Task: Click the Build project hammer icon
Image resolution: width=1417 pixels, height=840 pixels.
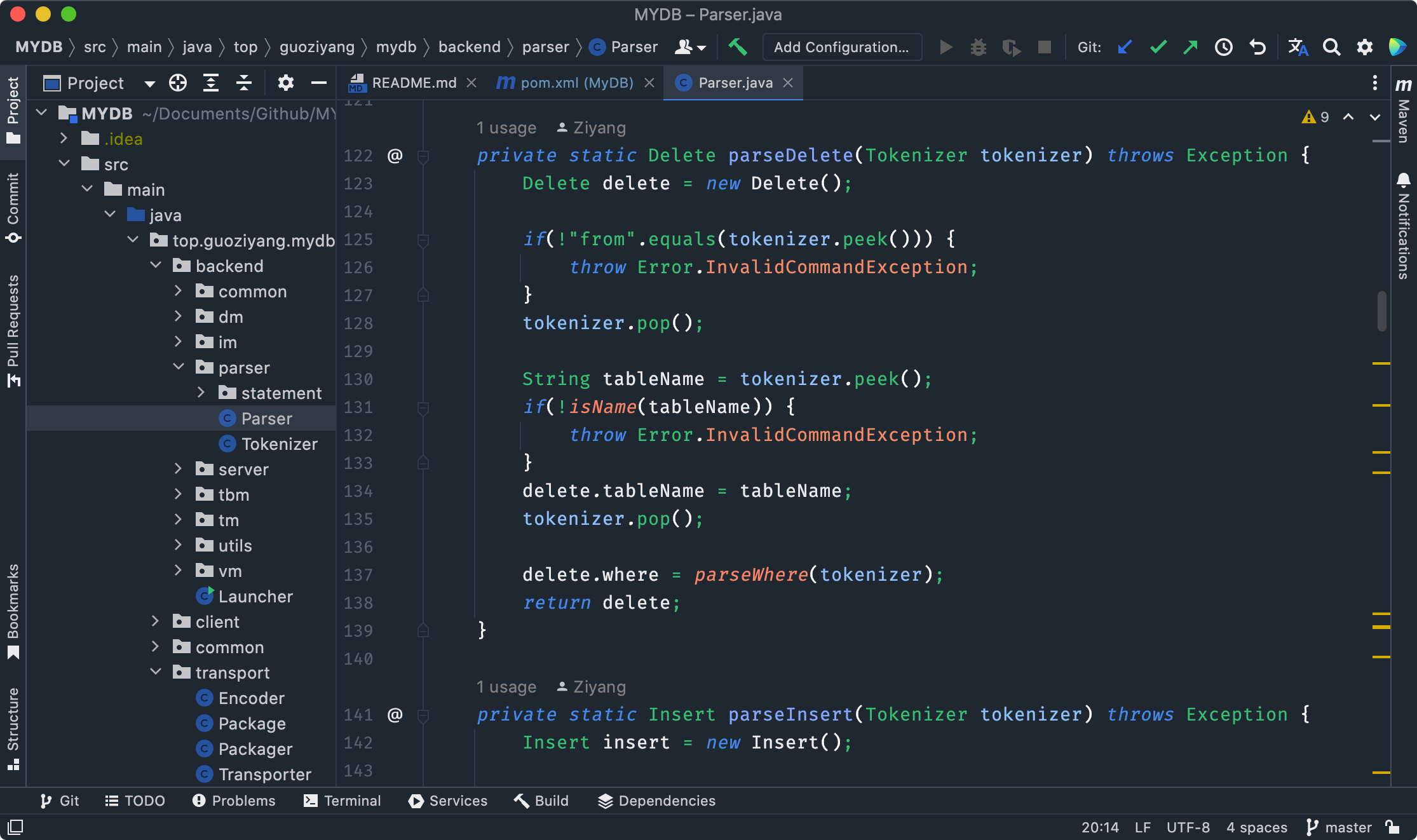Action: (738, 47)
